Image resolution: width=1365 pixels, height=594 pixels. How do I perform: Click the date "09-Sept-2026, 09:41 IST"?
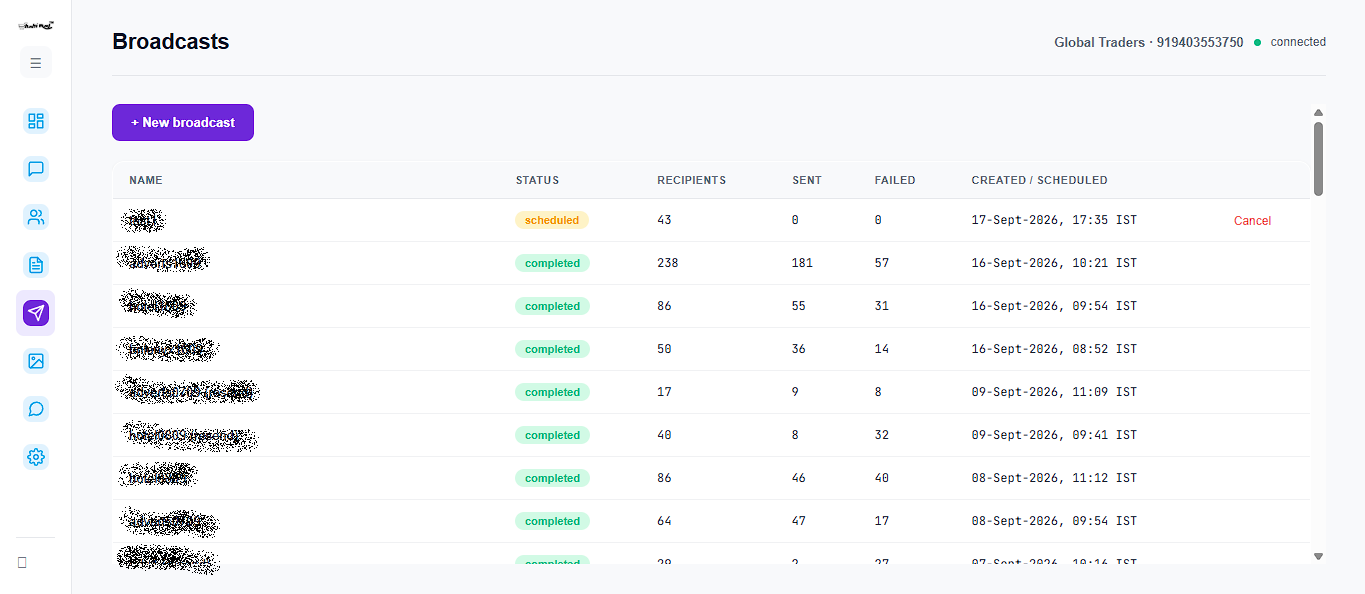coord(1054,435)
